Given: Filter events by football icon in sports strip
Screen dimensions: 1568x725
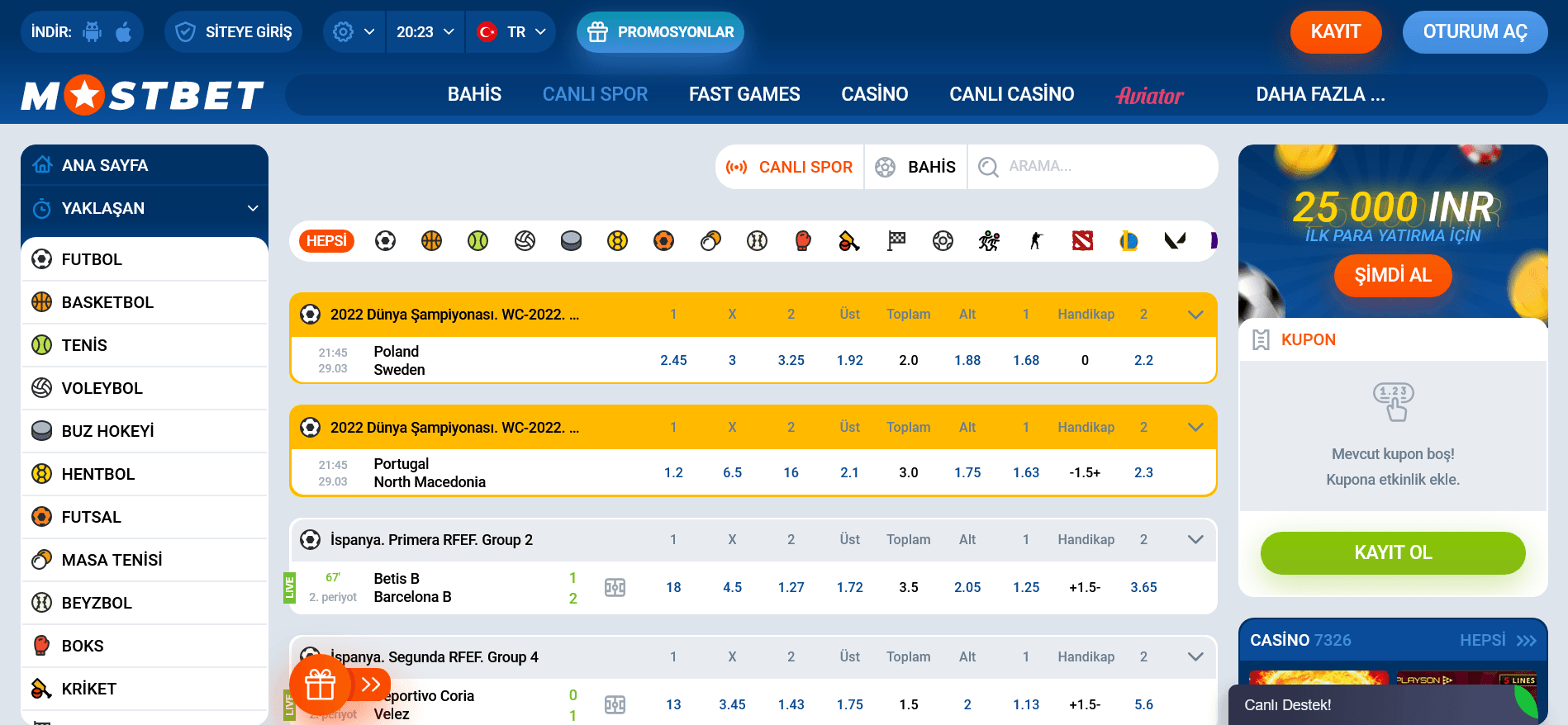Looking at the screenshot, I should tap(385, 240).
